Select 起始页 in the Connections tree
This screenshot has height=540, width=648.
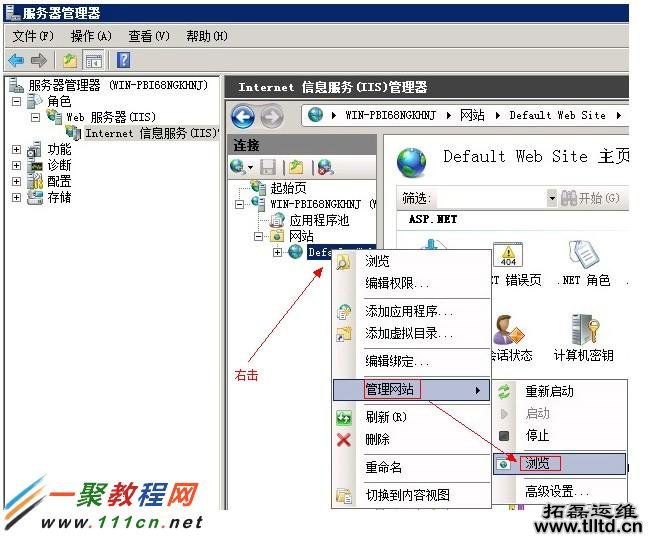288,188
